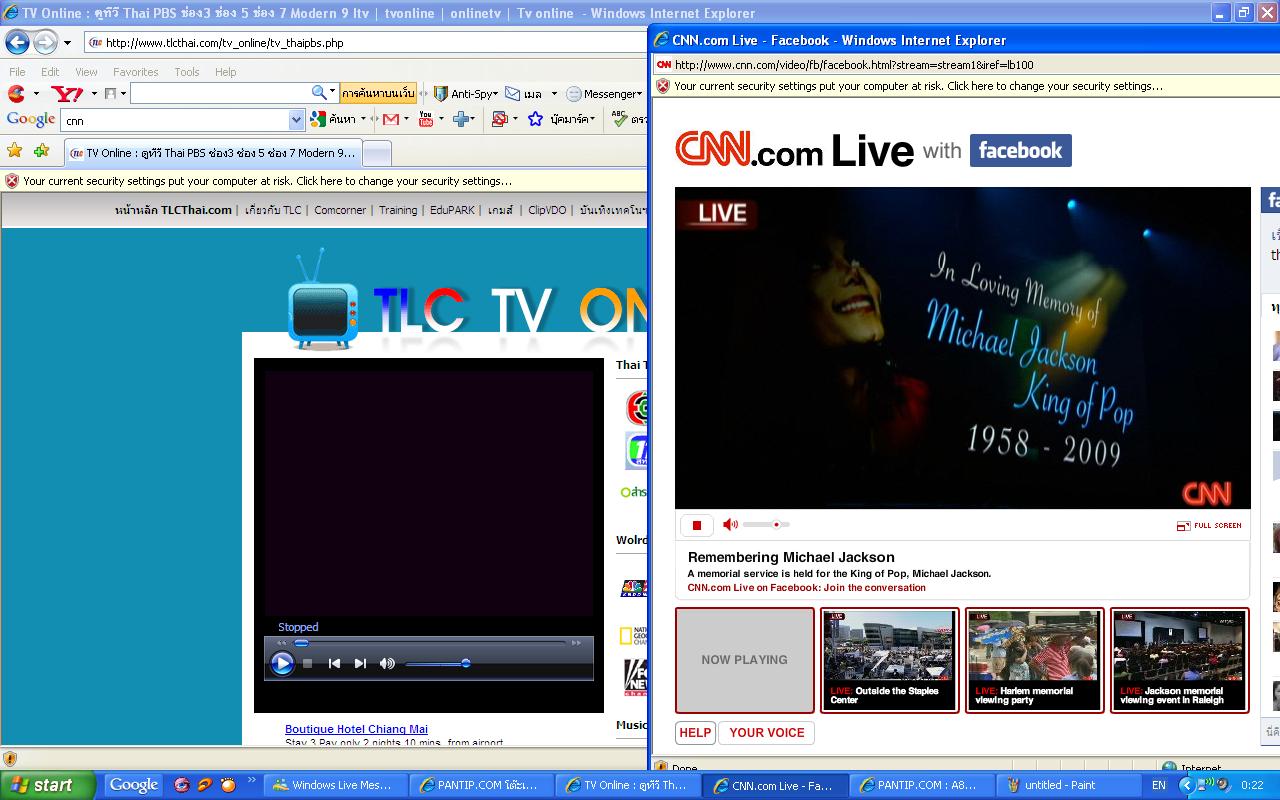Click the Play button in the Media Player
Screen dimensions: 1280x800
point(283,663)
